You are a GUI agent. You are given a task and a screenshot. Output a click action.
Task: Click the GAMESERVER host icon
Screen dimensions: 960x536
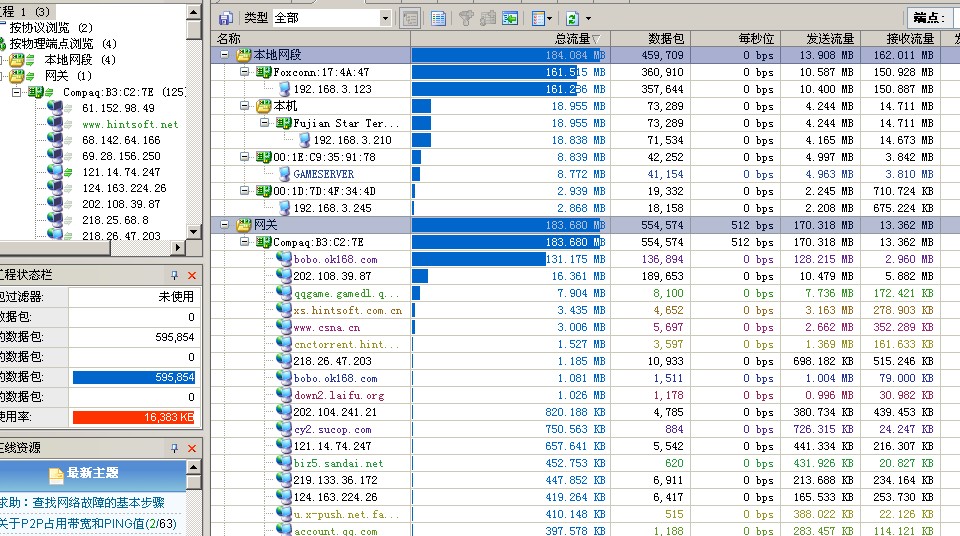pyautogui.click(x=283, y=174)
